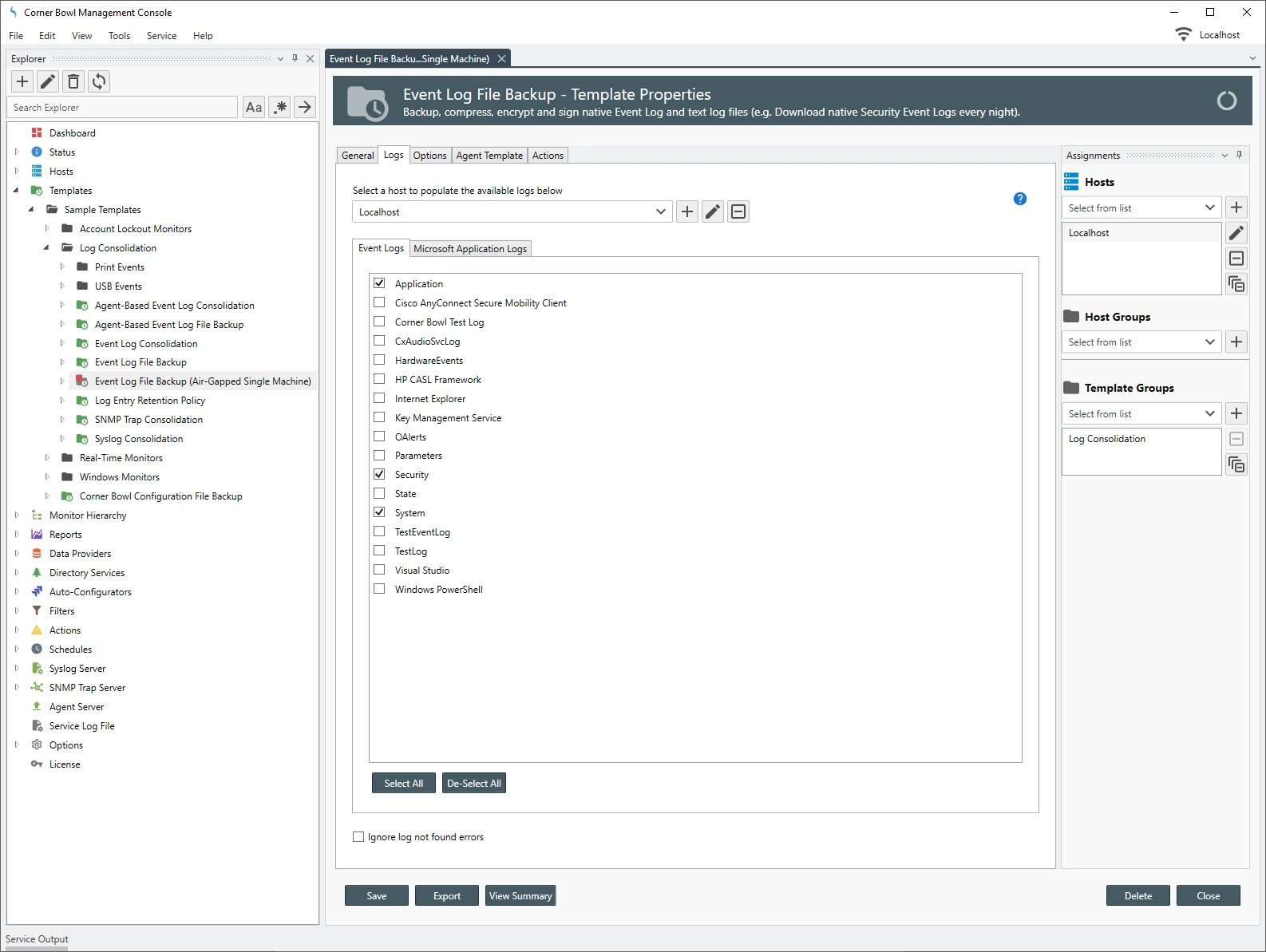Click the View Summary button
Viewport: 1266px width, 952px height.
[x=520, y=896]
